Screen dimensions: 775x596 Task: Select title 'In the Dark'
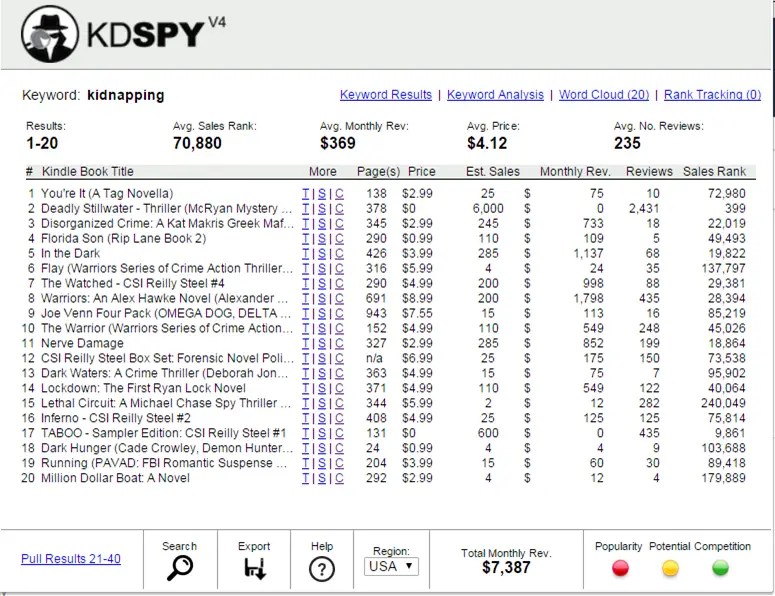tap(70, 254)
